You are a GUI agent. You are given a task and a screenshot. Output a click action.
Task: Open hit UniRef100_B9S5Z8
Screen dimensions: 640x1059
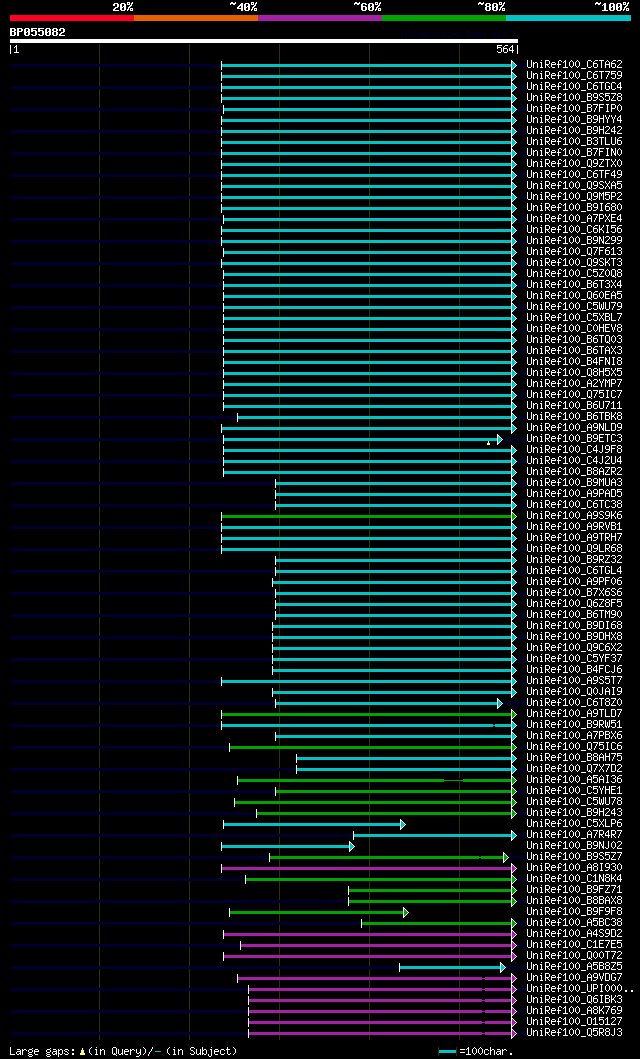click(x=575, y=98)
